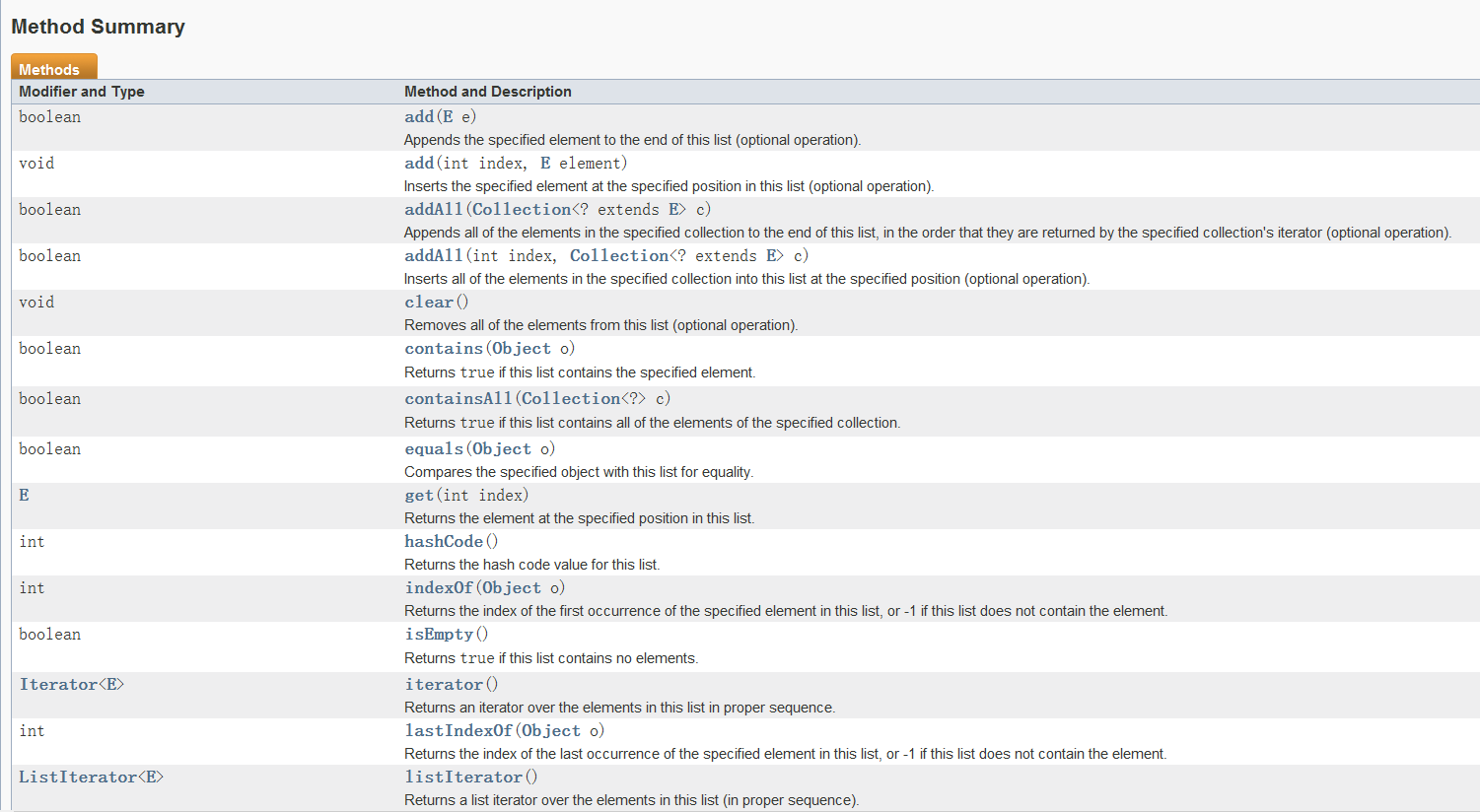Click Object type link in equals row
Screen dimensions: 1480x812
(502, 448)
